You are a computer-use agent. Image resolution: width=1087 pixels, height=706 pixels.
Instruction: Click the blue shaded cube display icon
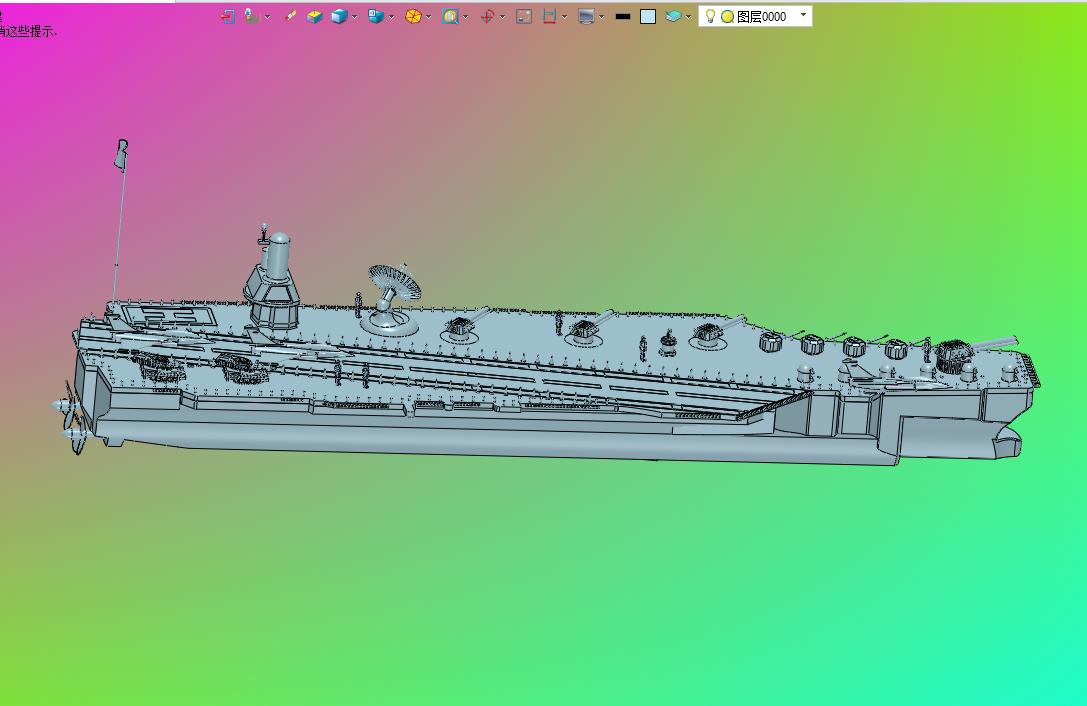click(x=339, y=17)
